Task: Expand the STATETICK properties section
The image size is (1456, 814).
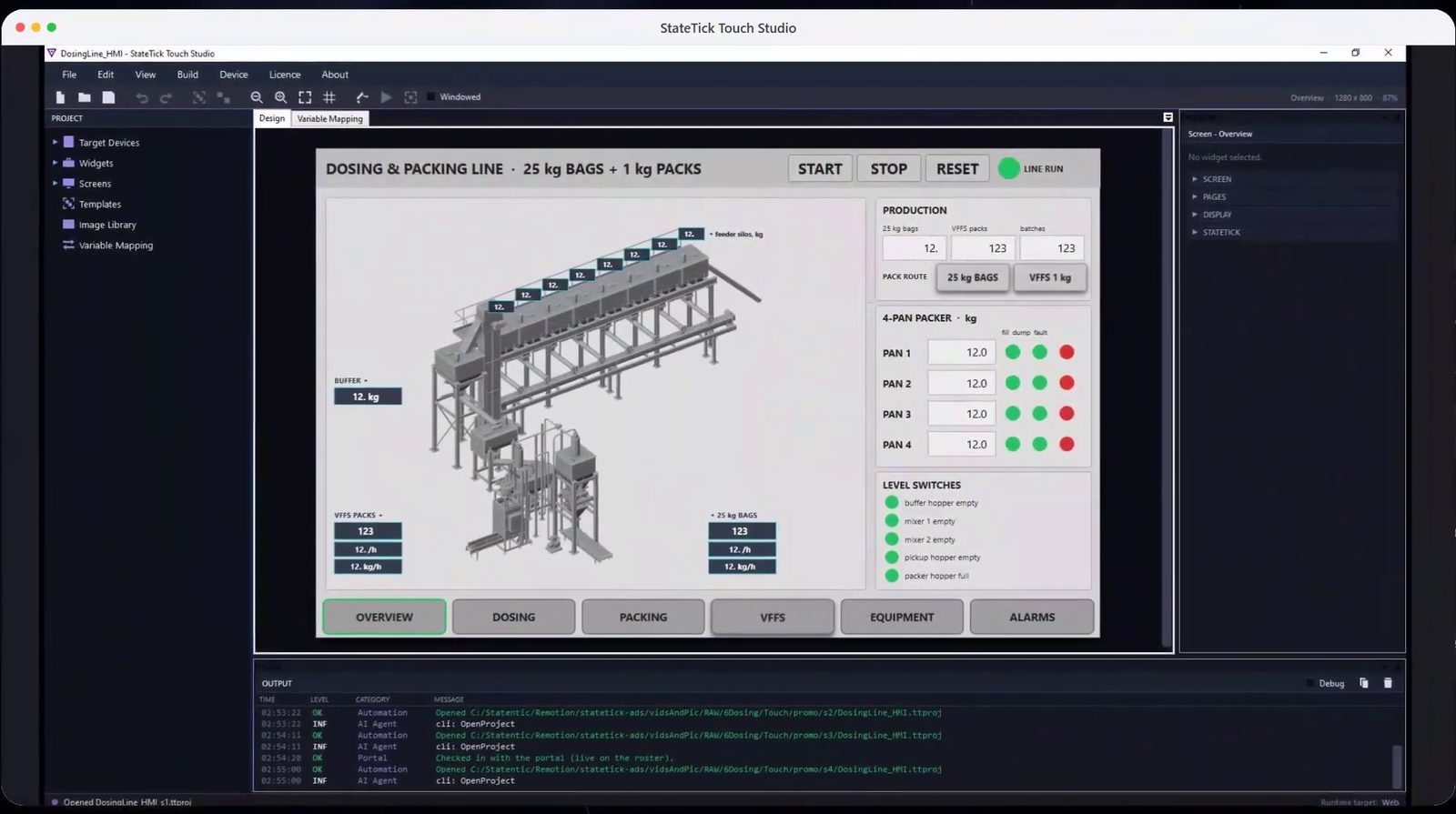Action: point(1195,232)
